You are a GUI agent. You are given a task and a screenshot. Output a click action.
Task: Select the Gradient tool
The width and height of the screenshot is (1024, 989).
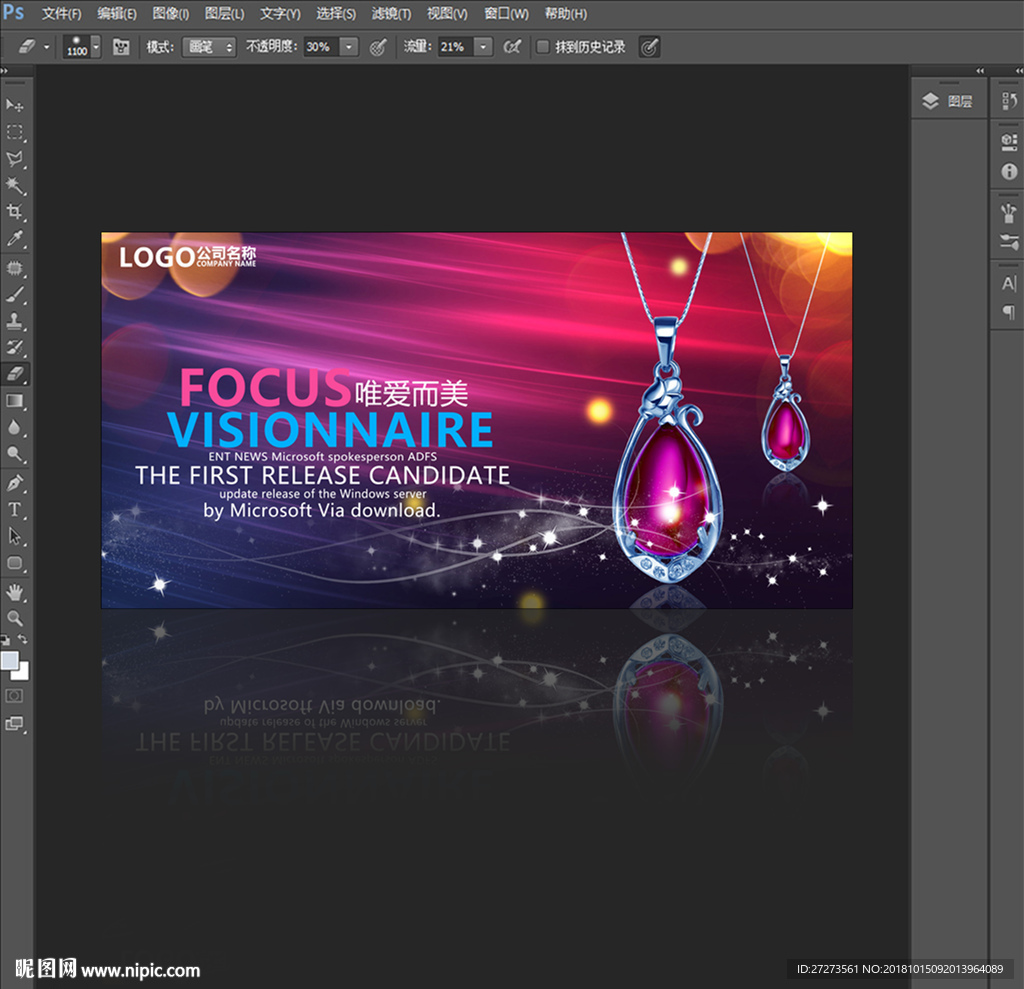pyautogui.click(x=14, y=401)
